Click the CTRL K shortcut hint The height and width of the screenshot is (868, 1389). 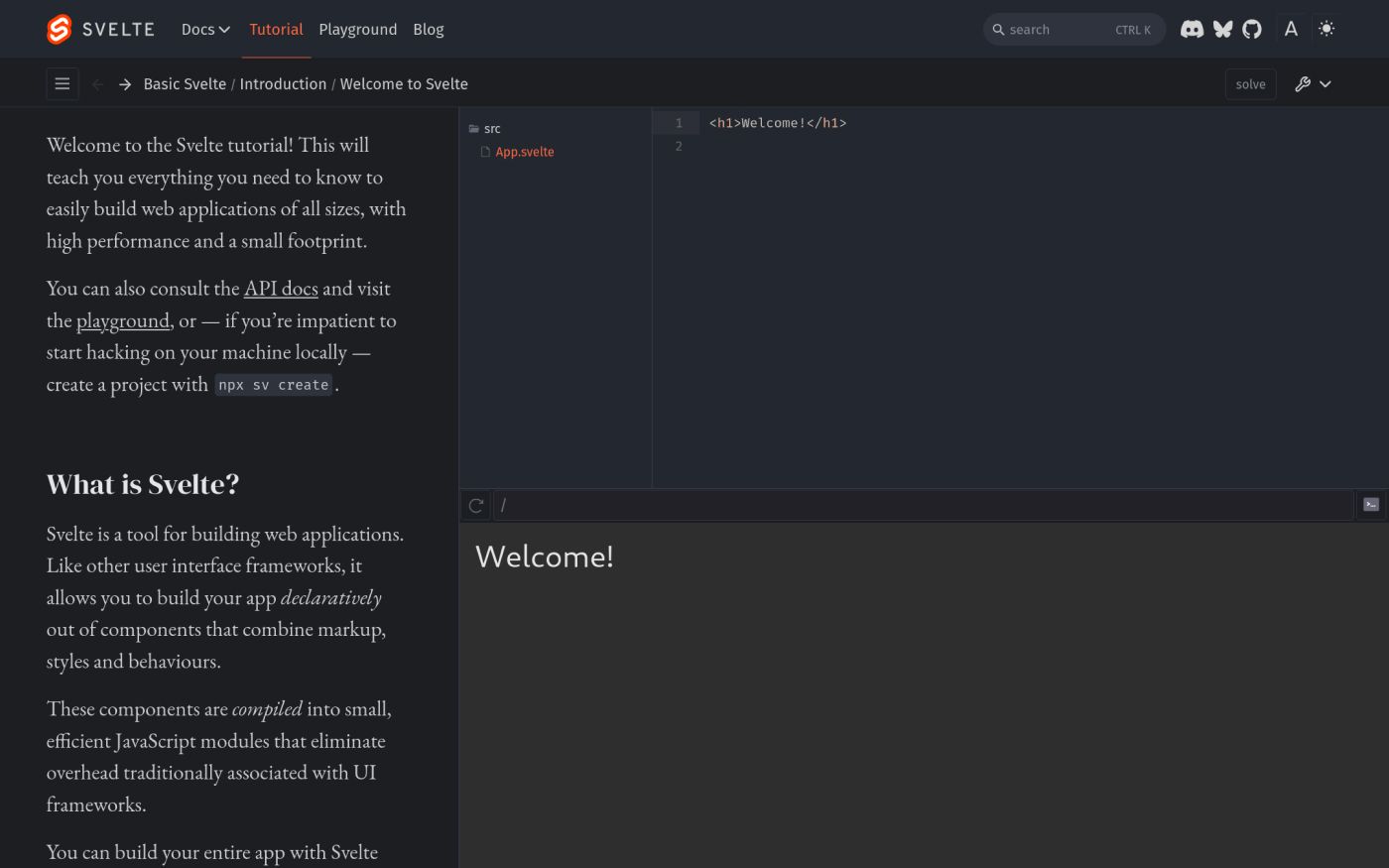1133,30
